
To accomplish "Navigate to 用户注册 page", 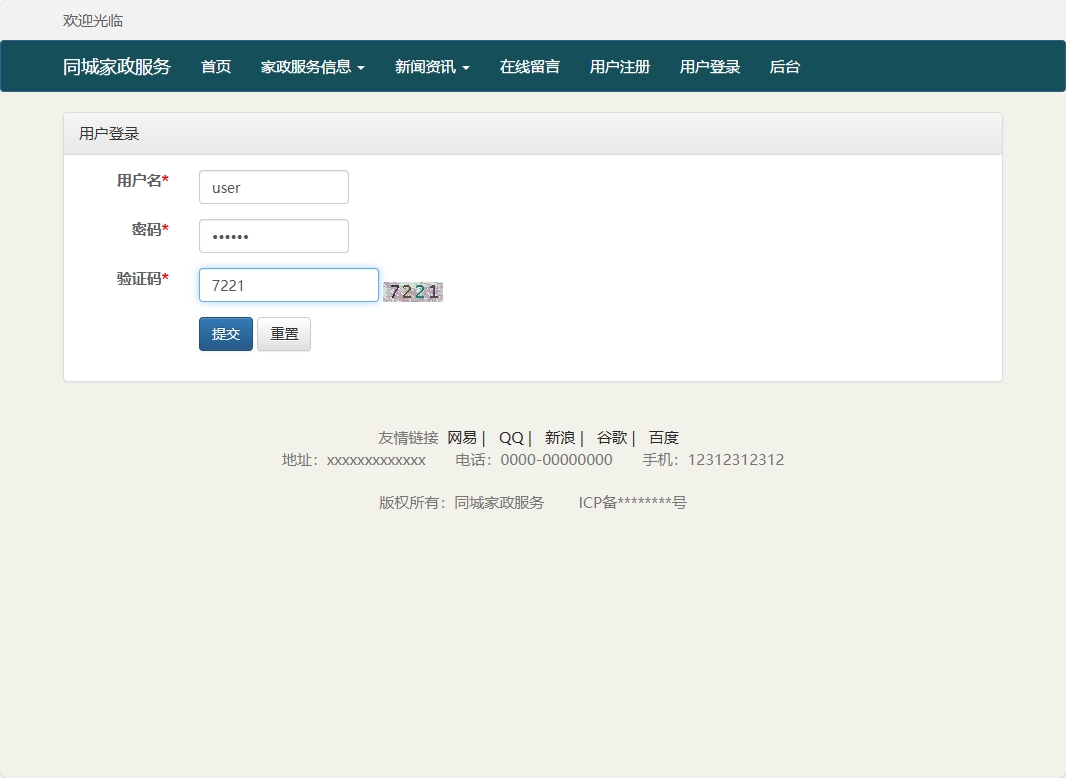I will (620, 66).
